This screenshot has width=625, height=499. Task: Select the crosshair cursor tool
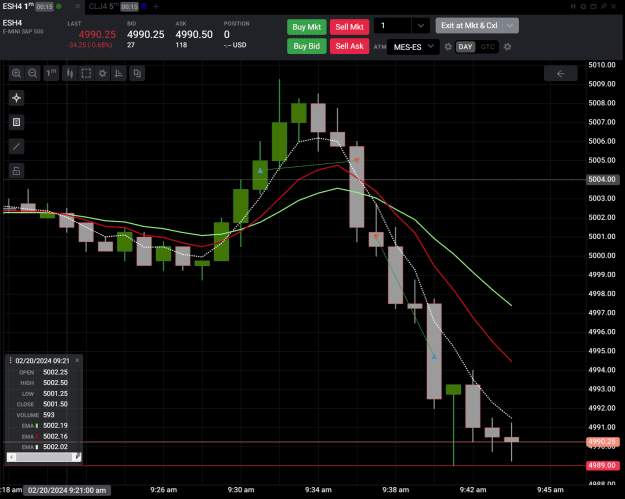(16, 98)
